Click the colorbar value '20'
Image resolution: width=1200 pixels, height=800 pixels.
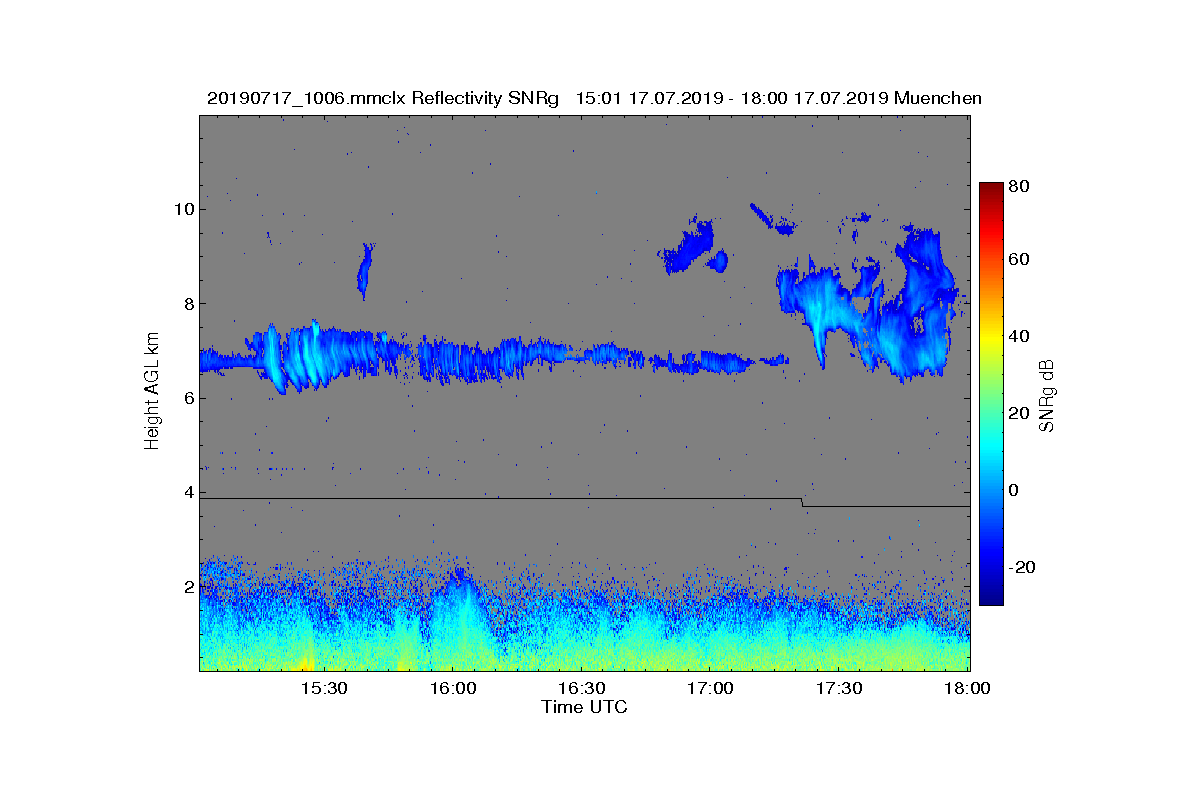click(1021, 414)
